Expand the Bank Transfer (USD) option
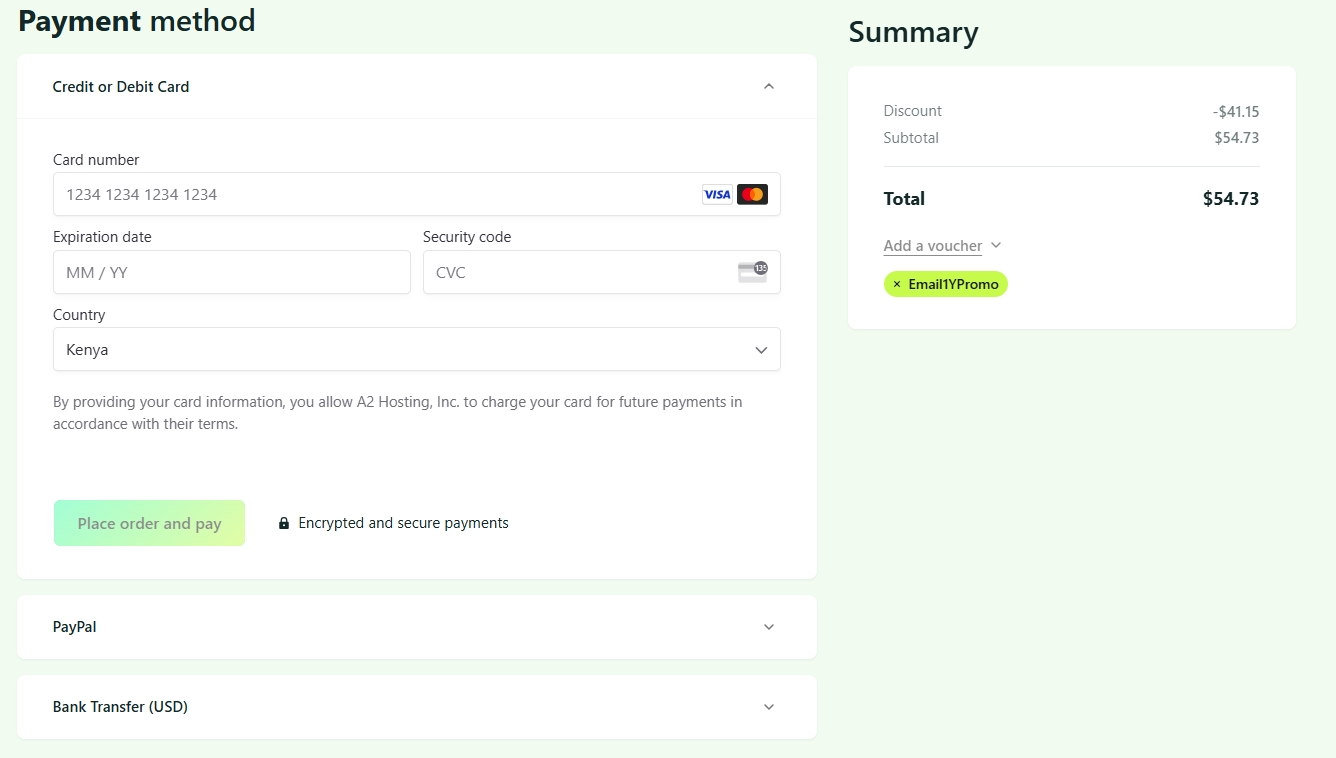1336x758 pixels. coord(769,707)
